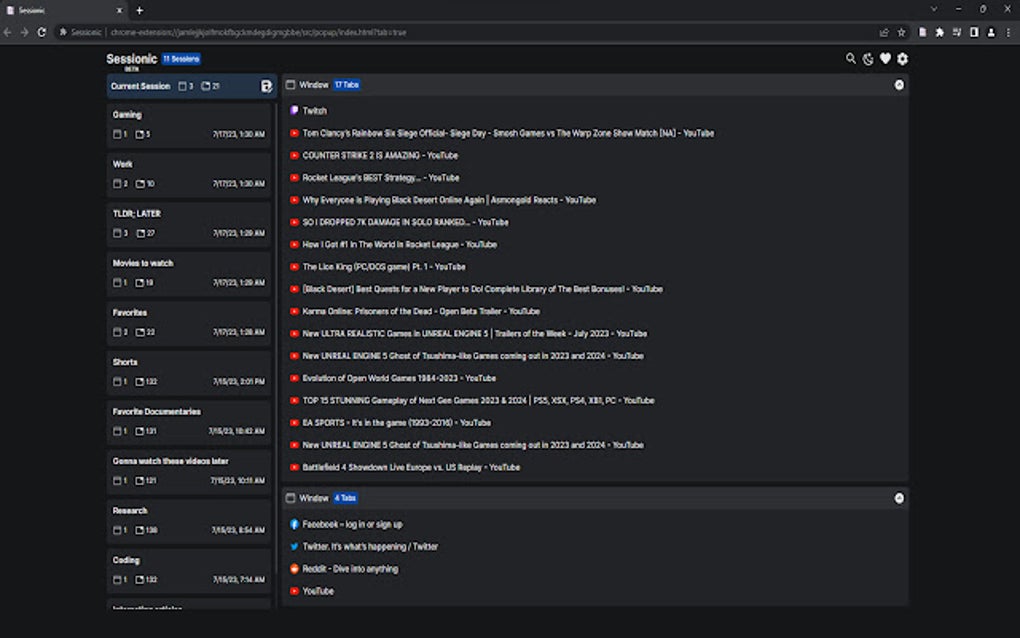Share this page icon in address bar
The height and width of the screenshot is (638, 1020).
point(883,32)
